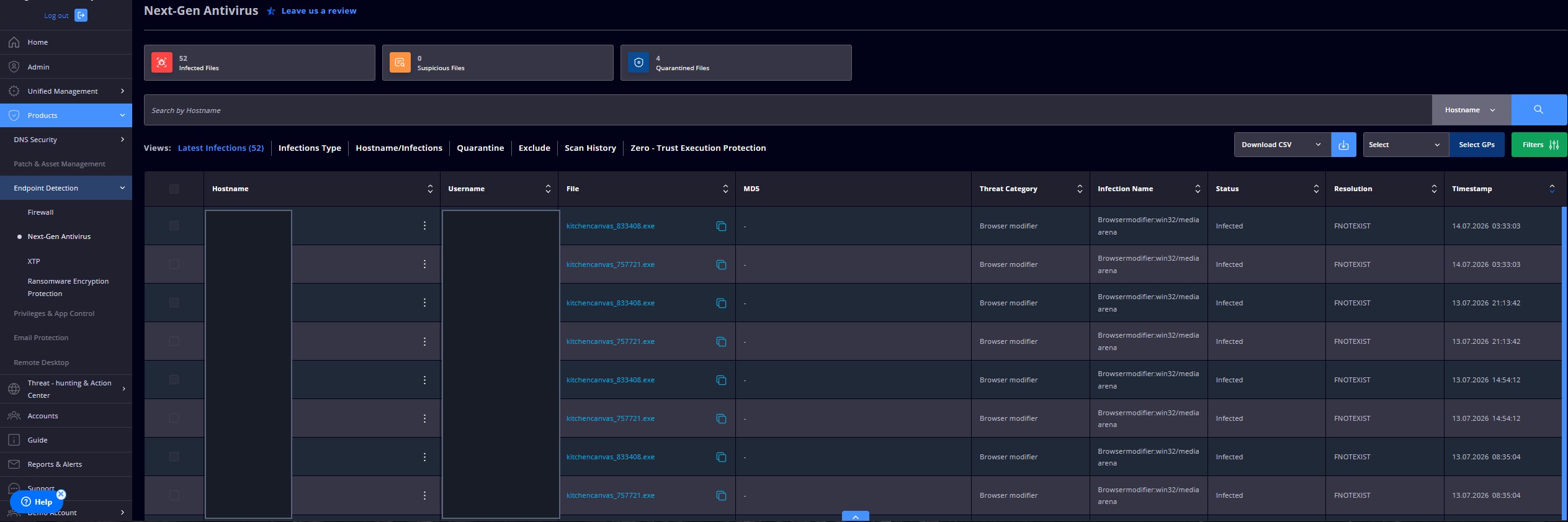Expand Threat-hunting & Action Center
The height and width of the screenshot is (522, 1568).
coord(123,389)
